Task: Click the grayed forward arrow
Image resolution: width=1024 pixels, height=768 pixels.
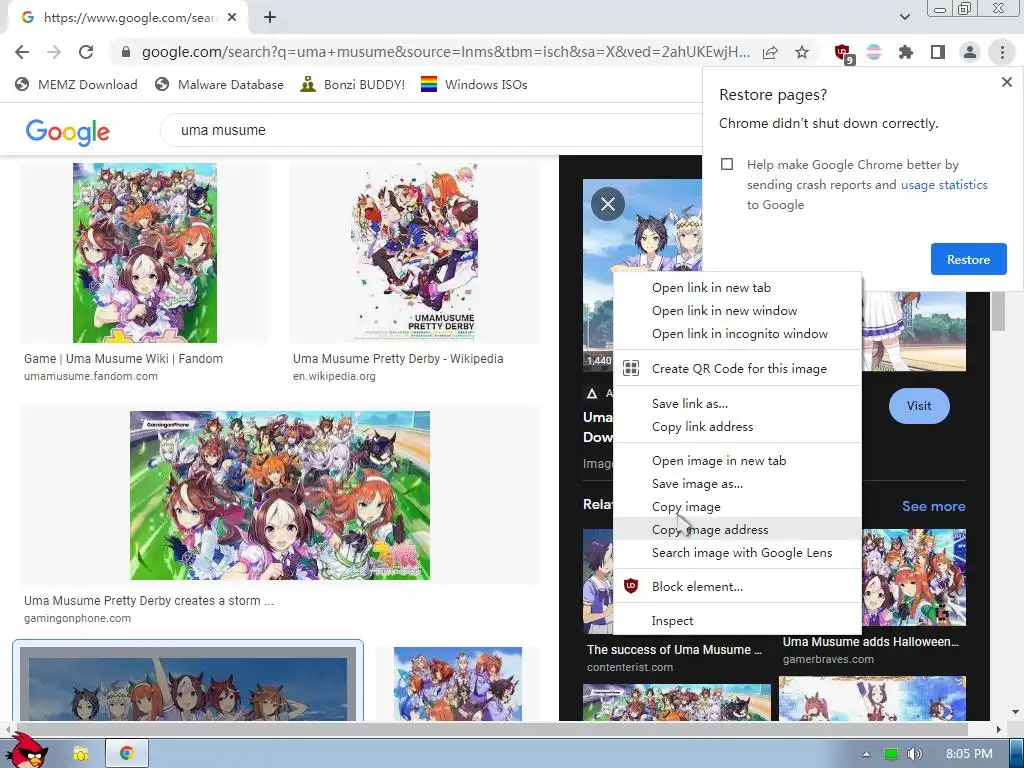Action: point(54,52)
